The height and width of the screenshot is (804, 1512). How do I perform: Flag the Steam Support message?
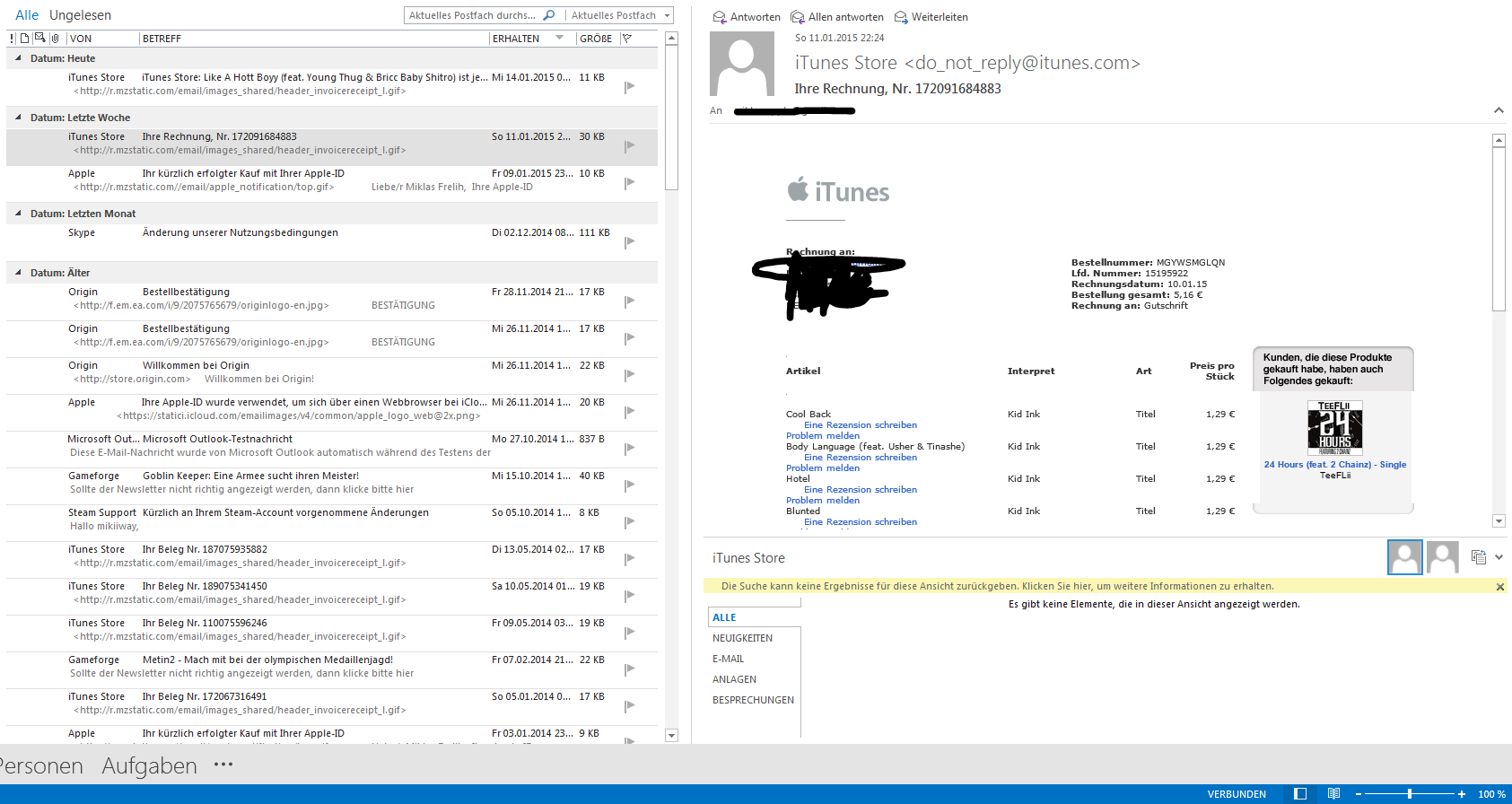click(x=630, y=521)
